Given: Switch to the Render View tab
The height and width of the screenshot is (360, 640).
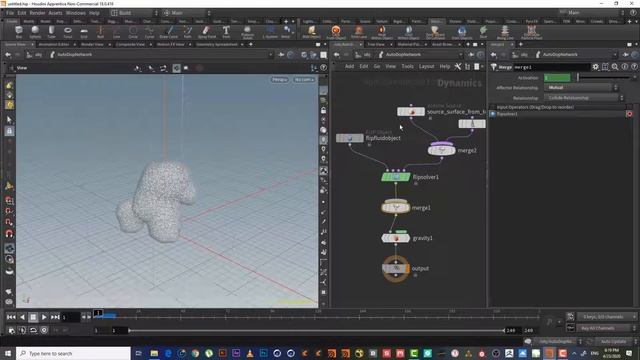Looking at the screenshot, I should point(92,44).
